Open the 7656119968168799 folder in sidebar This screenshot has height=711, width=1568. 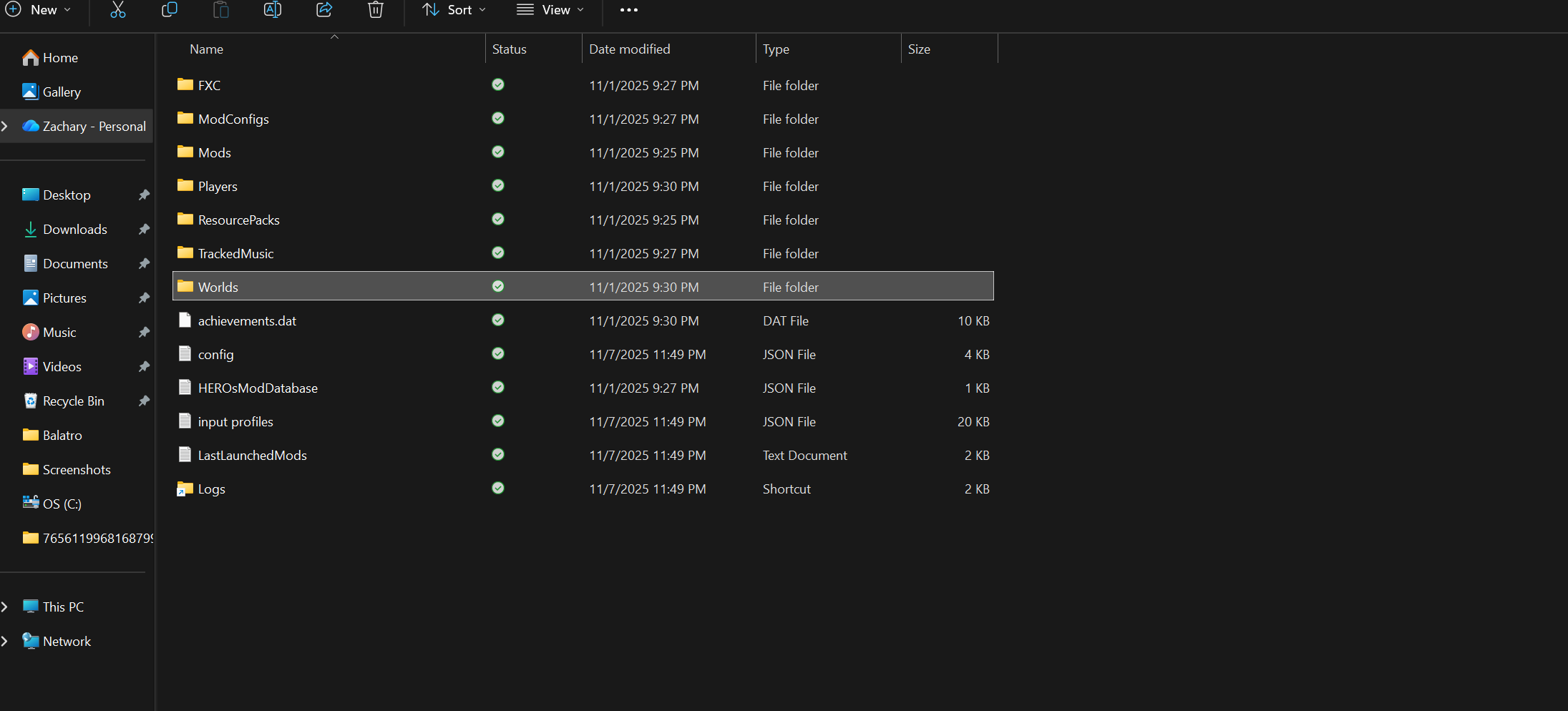point(87,539)
